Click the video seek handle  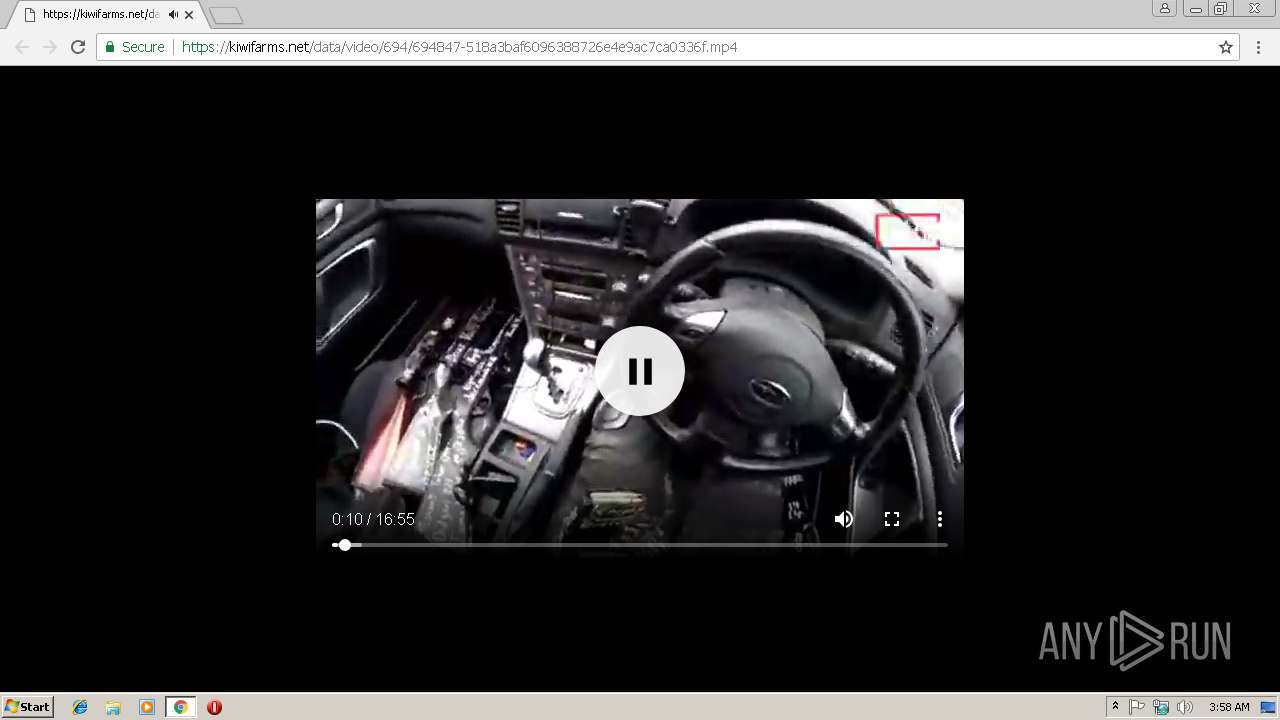345,545
